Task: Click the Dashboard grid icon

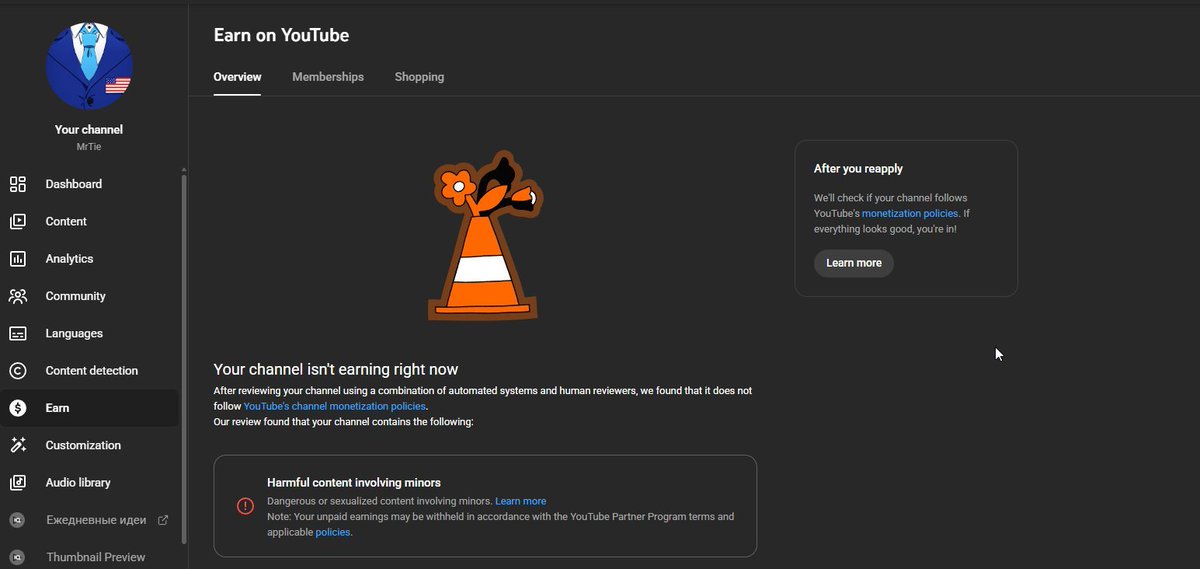Action: coord(17,184)
